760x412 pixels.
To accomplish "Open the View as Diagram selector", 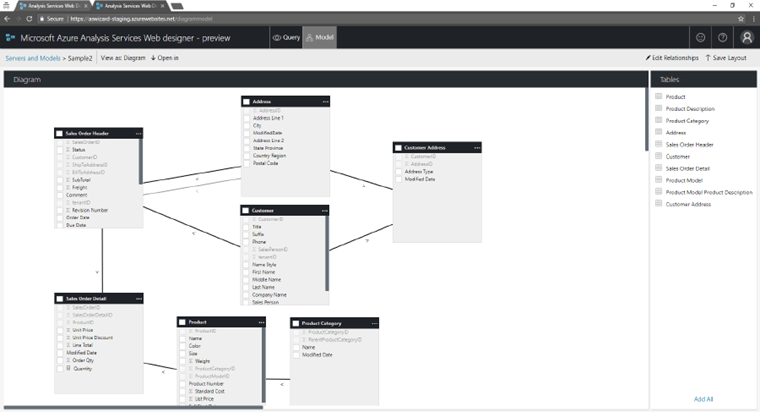I will point(123,58).
